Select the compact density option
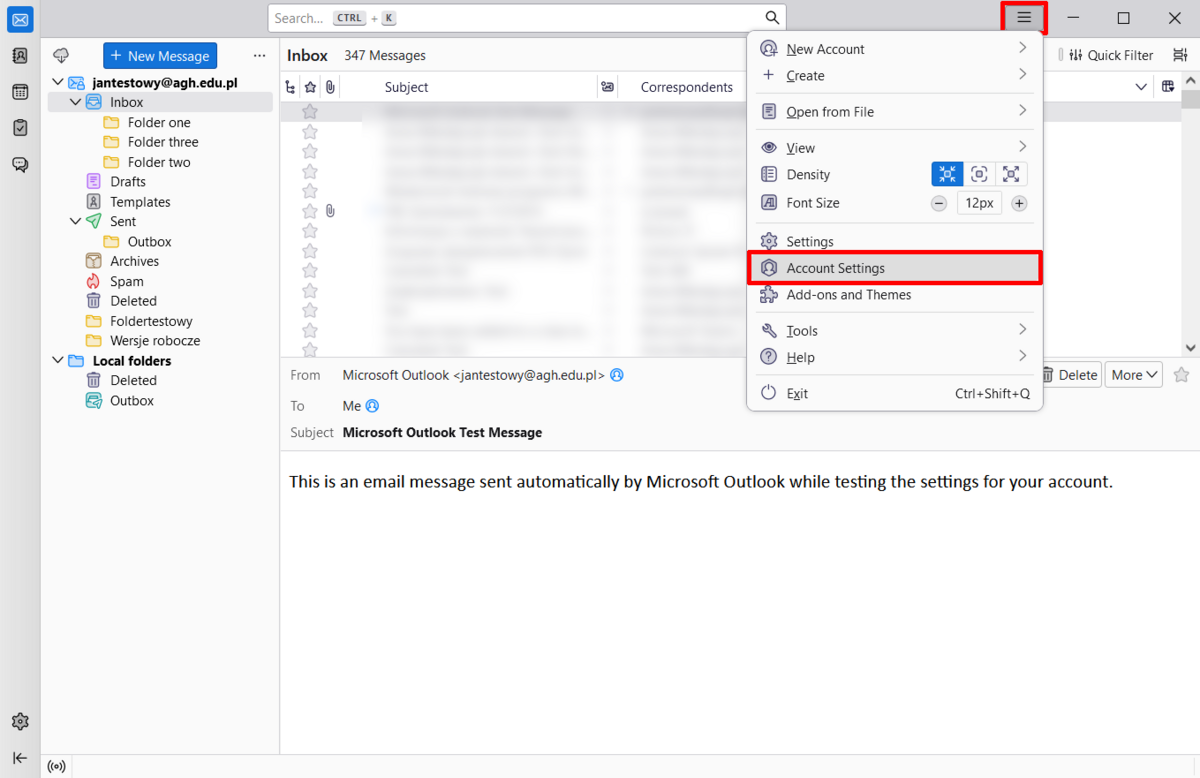 pyautogui.click(x=947, y=174)
